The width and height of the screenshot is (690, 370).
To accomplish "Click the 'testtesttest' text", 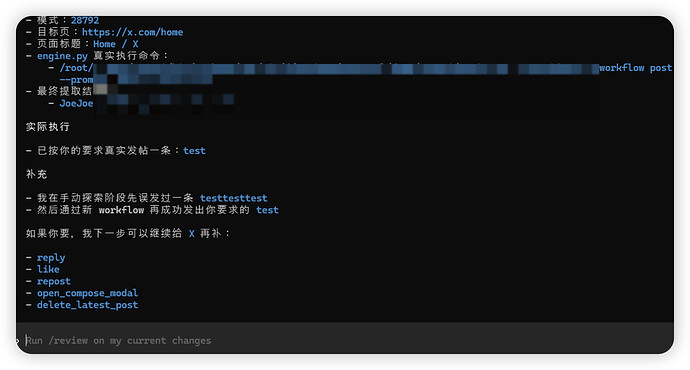I will point(234,198).
